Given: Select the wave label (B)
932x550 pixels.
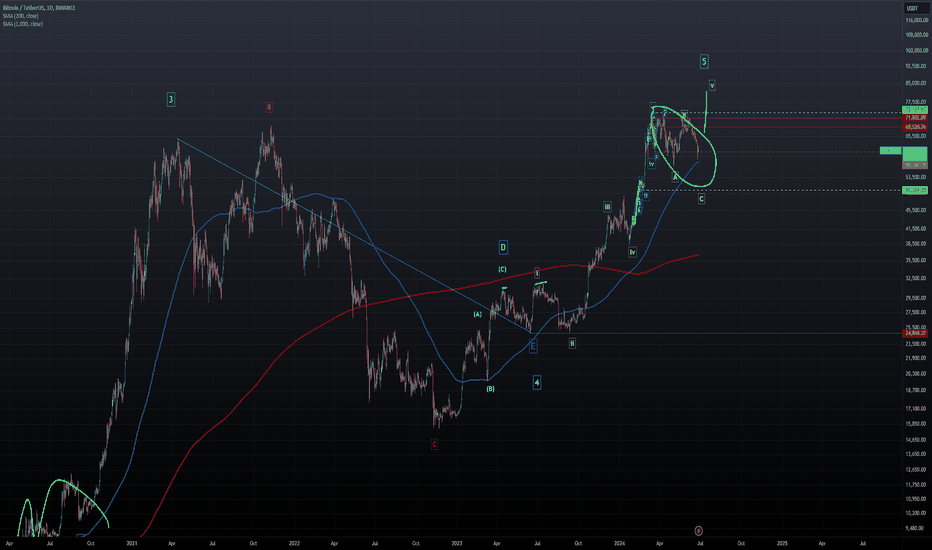Looking at the screenshot, I should pos(490,389).
